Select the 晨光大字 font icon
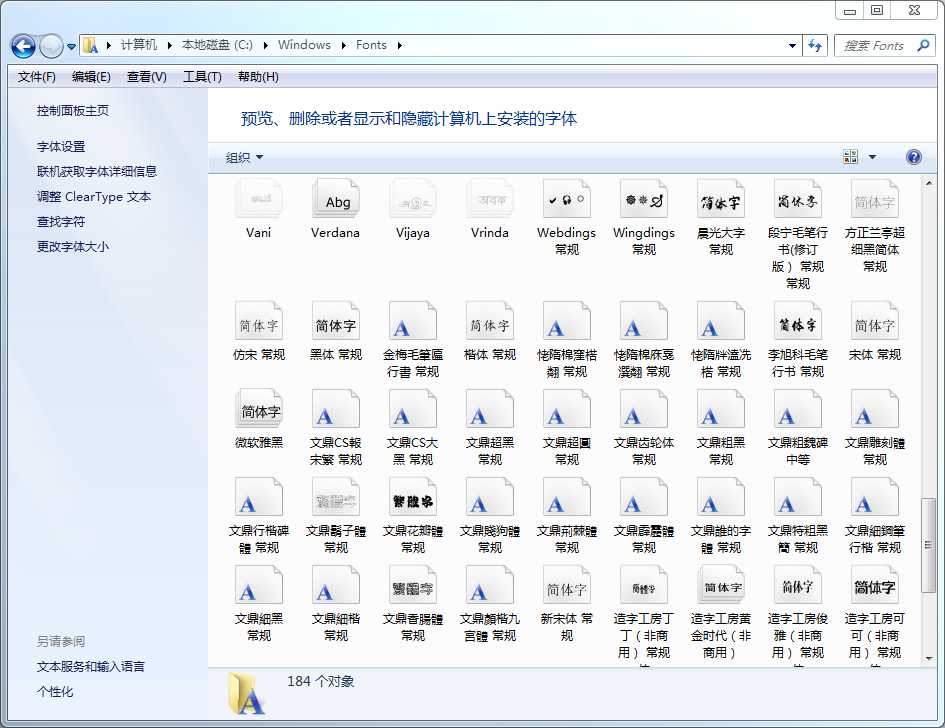 coord(721,199)
